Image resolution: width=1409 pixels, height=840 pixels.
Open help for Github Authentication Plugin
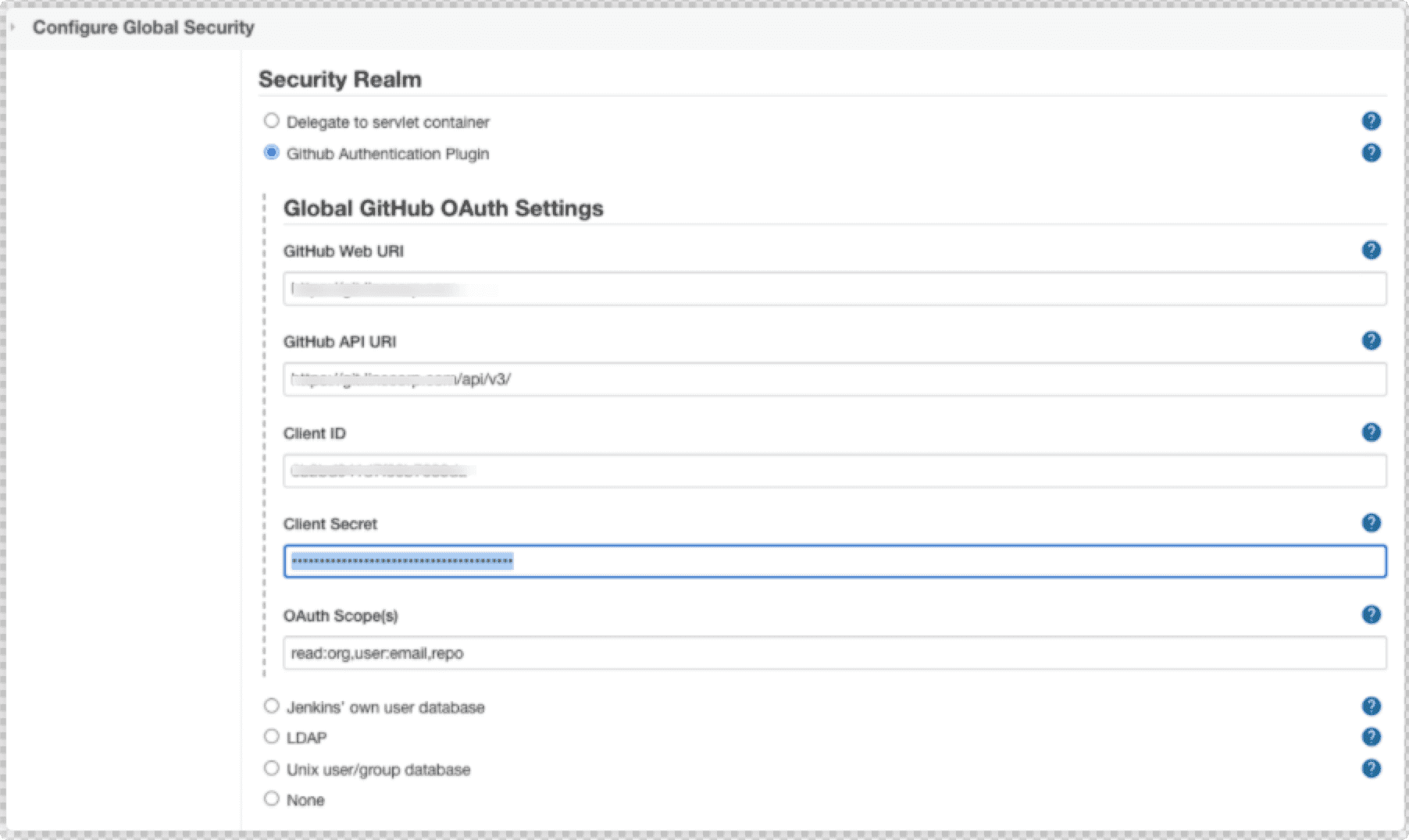[1371, 153]
